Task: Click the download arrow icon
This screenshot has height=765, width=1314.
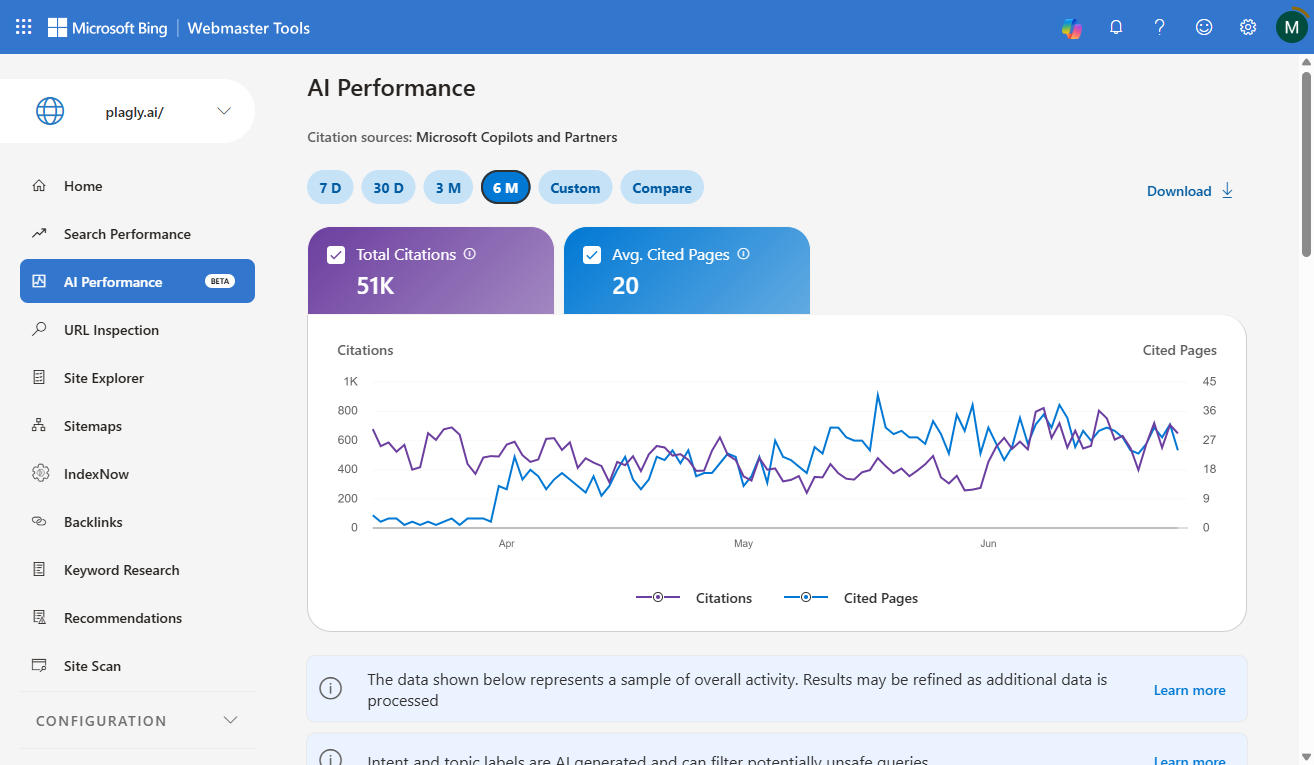Action: coord(1227,191)
